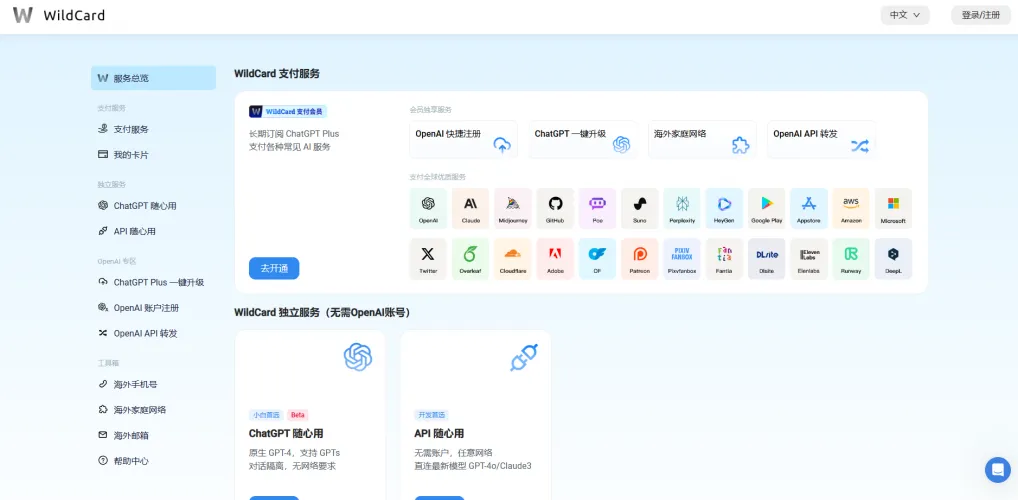Open the DeepL service icon

coord(893,258)
